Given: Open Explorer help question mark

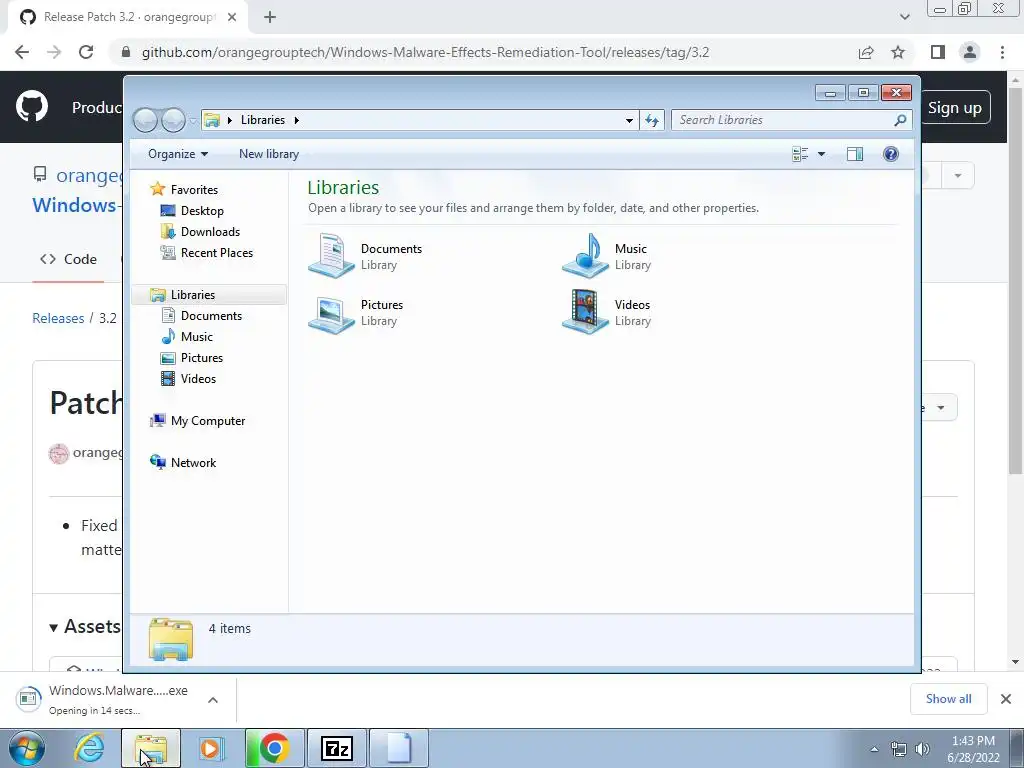Looking at the screenshot, I should point(890,154).
